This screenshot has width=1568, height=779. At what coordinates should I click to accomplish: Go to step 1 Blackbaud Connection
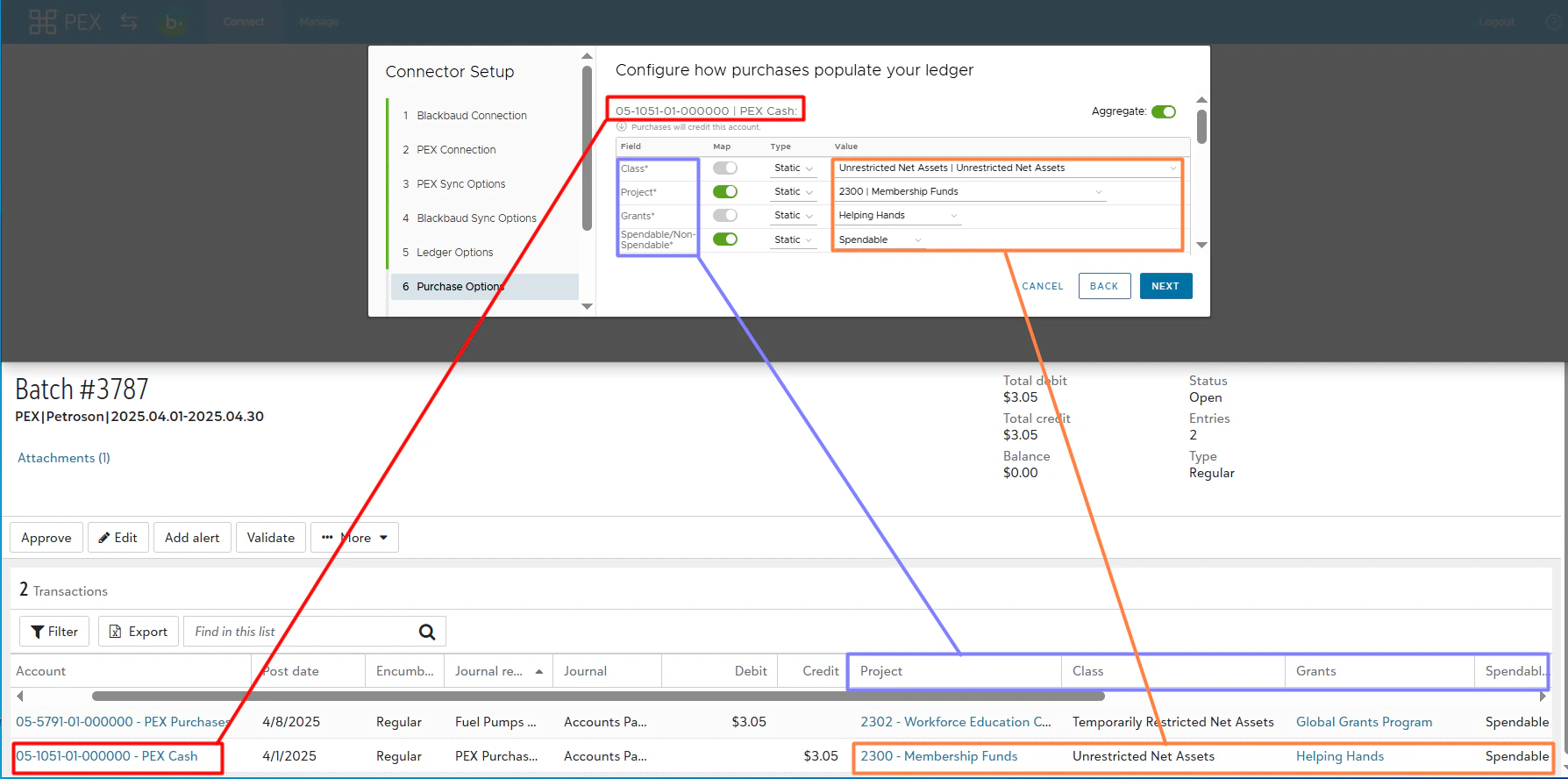(465, 116)
